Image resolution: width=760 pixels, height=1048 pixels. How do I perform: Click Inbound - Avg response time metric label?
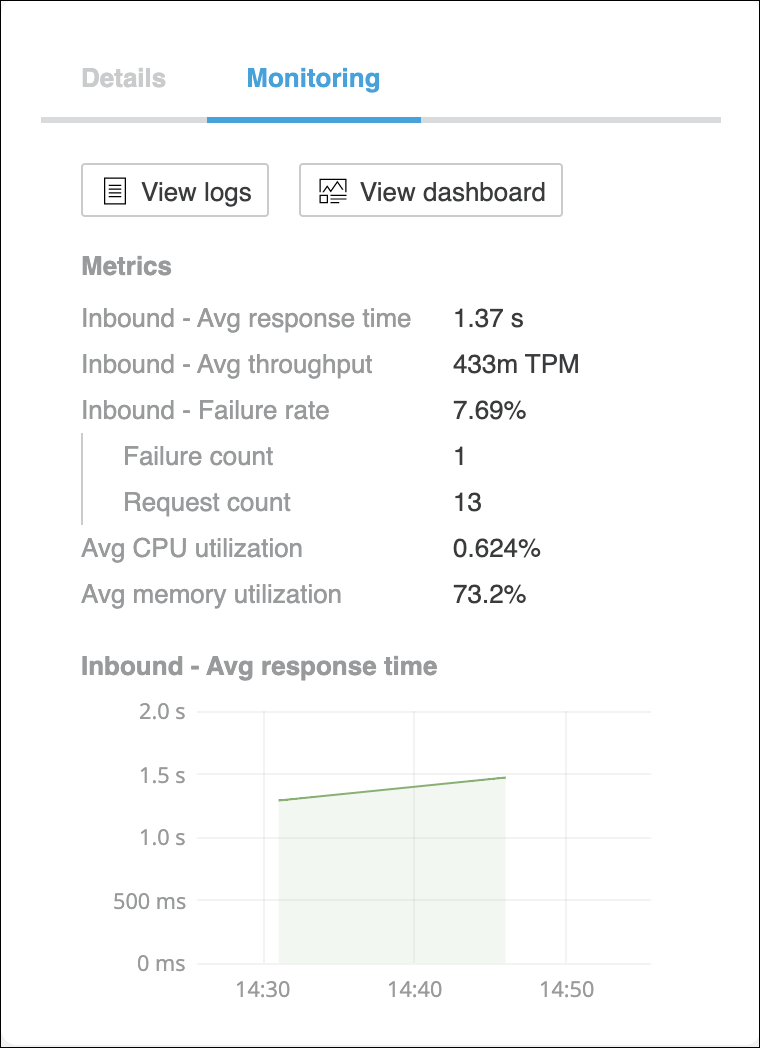[246, 318]
